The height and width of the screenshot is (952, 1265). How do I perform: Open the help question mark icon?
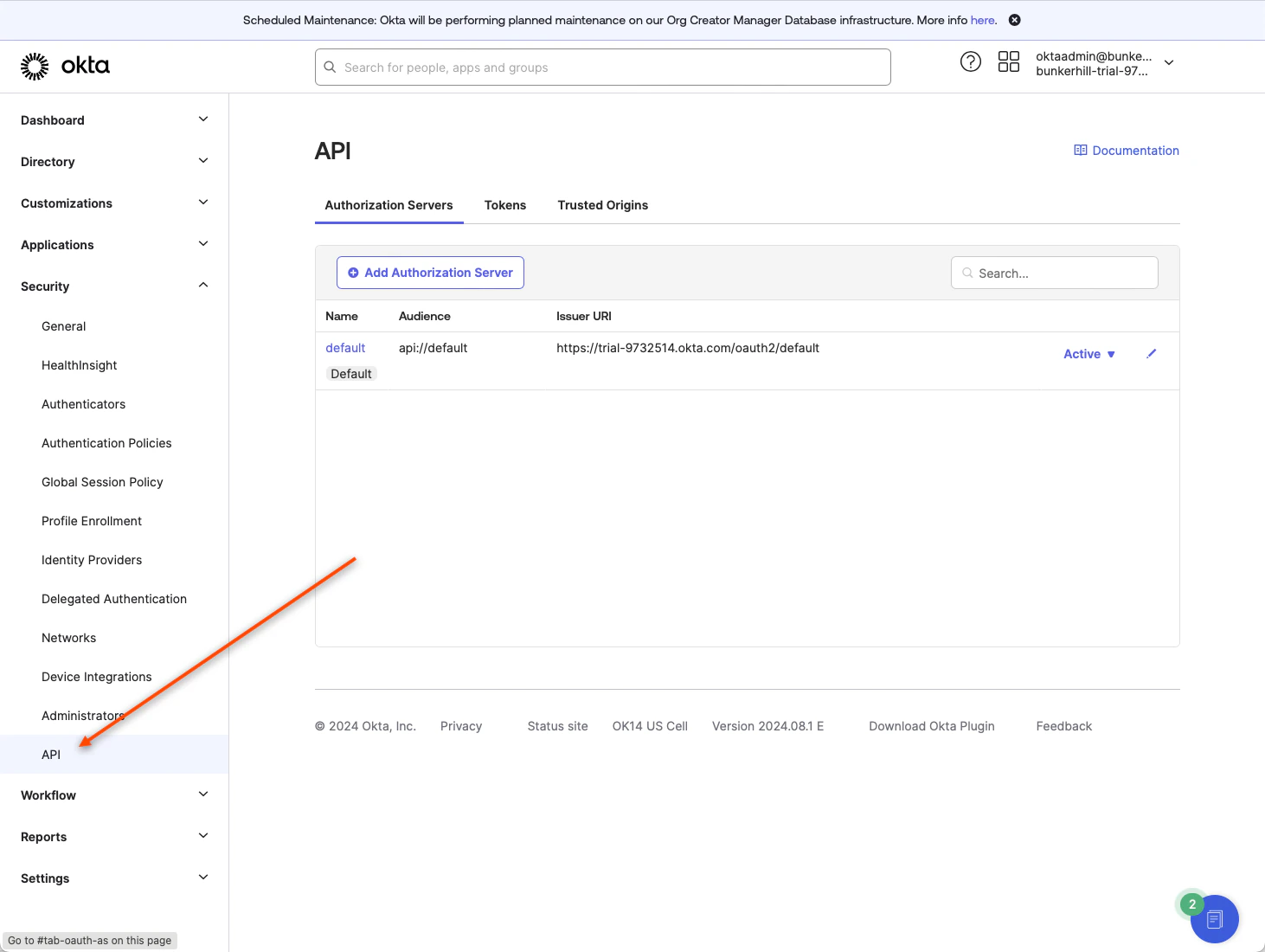[971, 61]
